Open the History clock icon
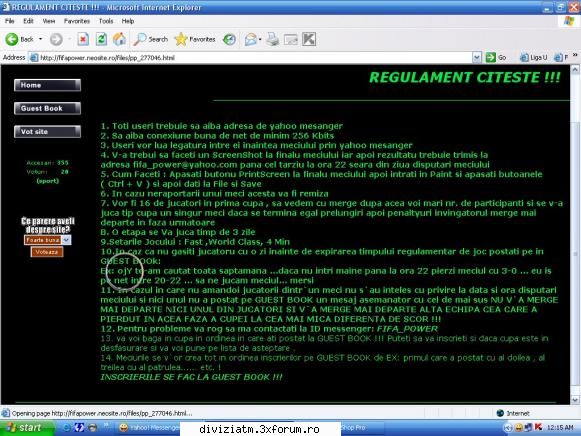Viewport: 581px width, 436px height. pyautogui.click(x=229, y=39)
